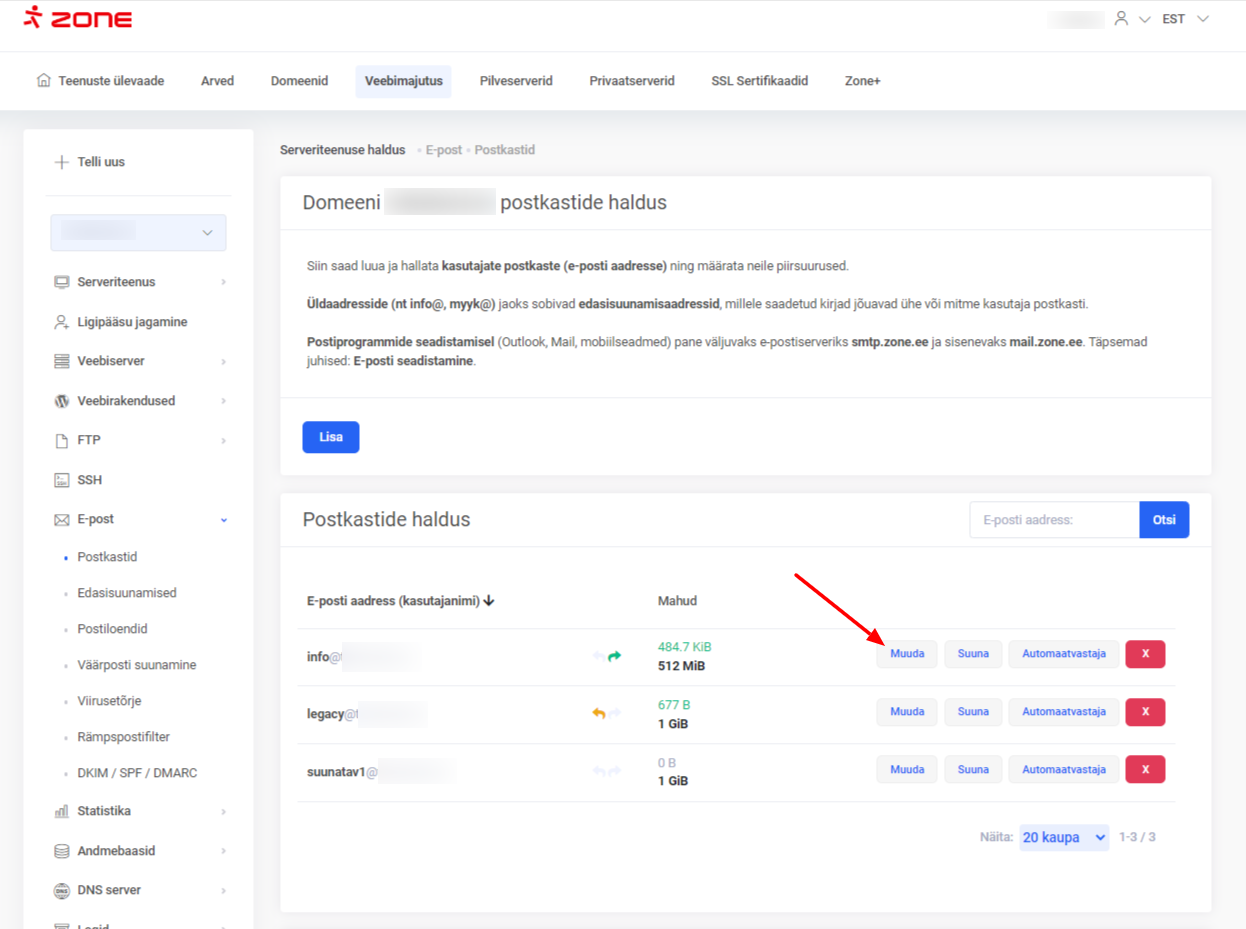Collapse the E-post sidebar section
Screen dimensions: 1246x929
click(223, 520)
